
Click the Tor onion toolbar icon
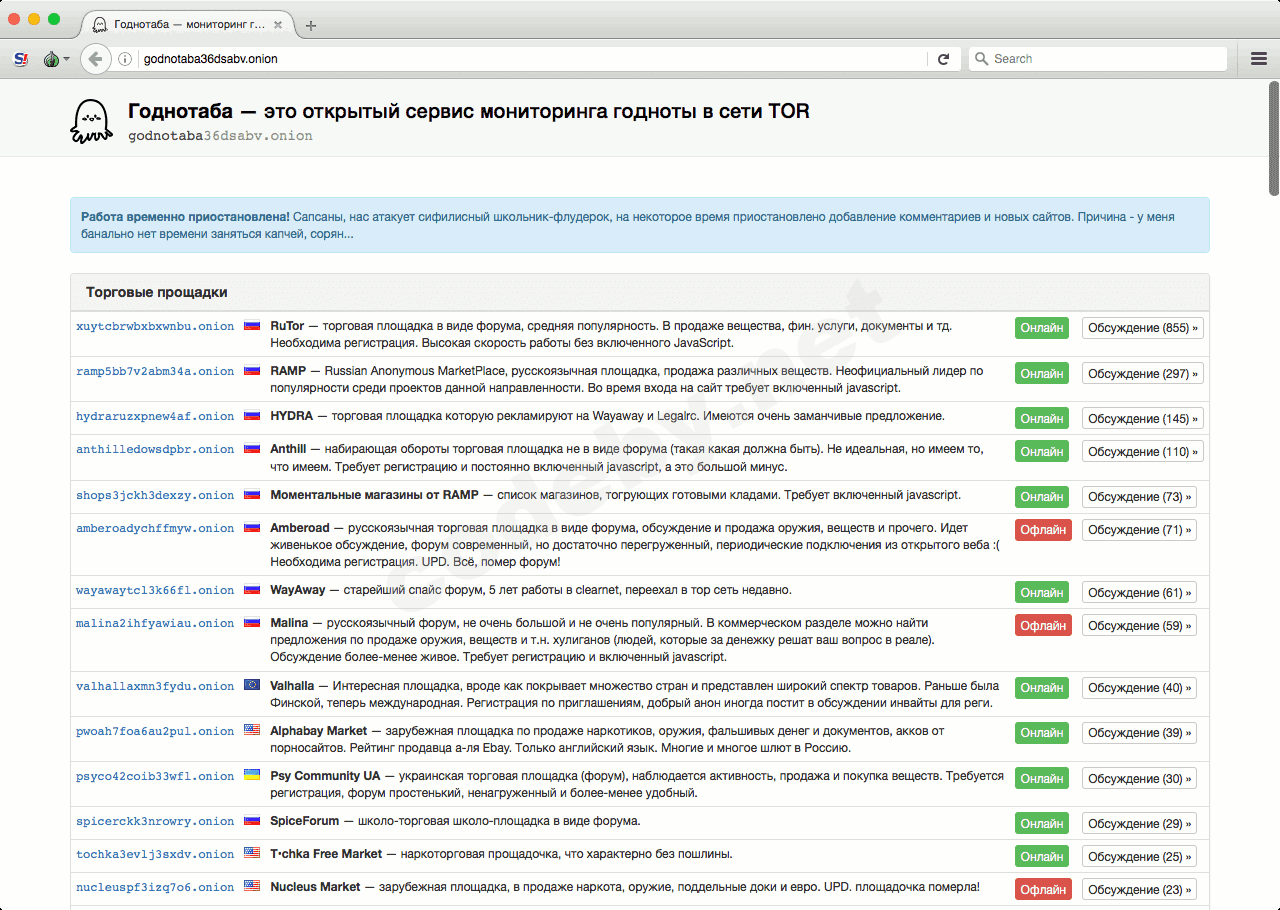point(51,59)
